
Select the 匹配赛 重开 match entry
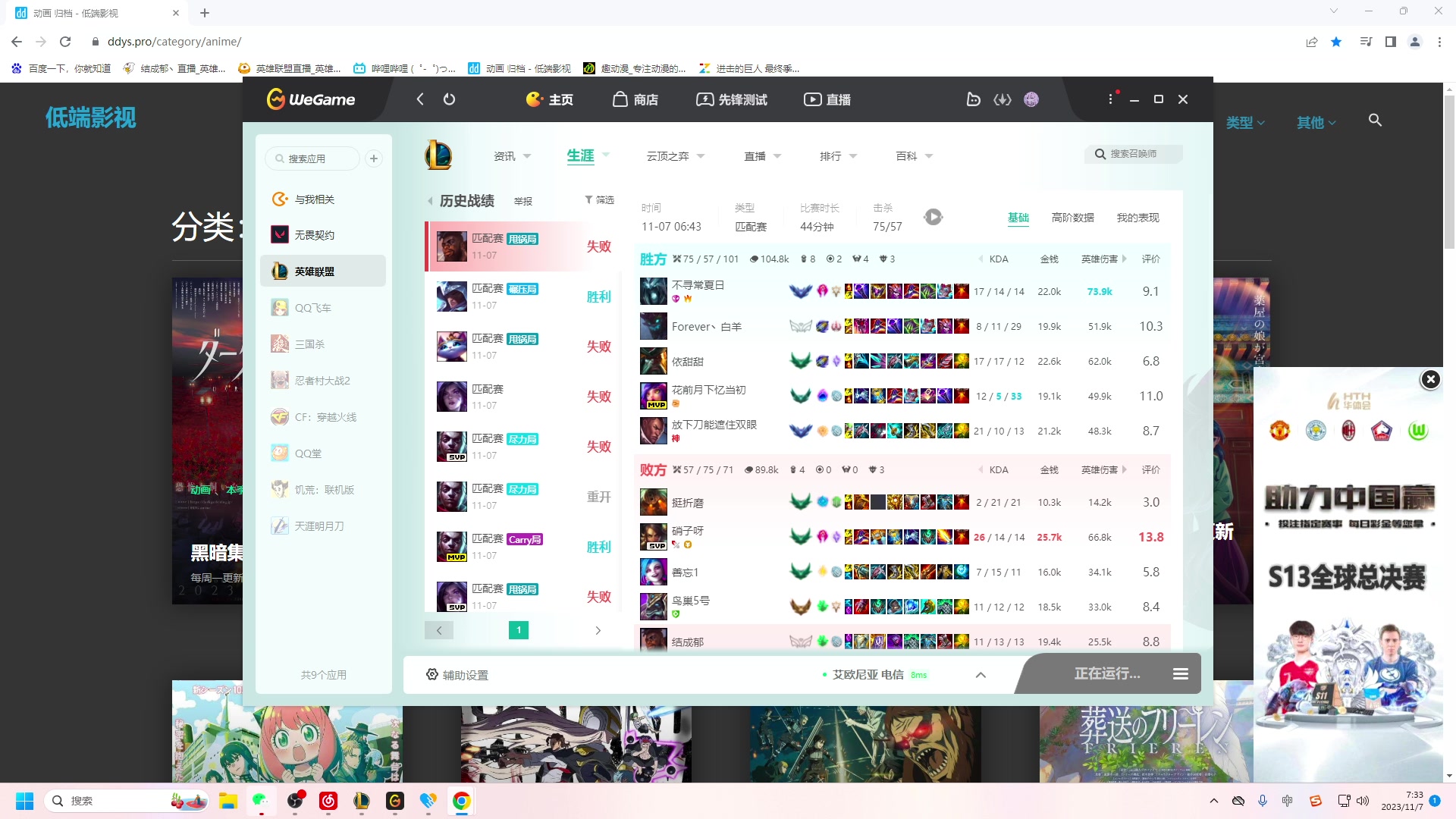point(523,497)
